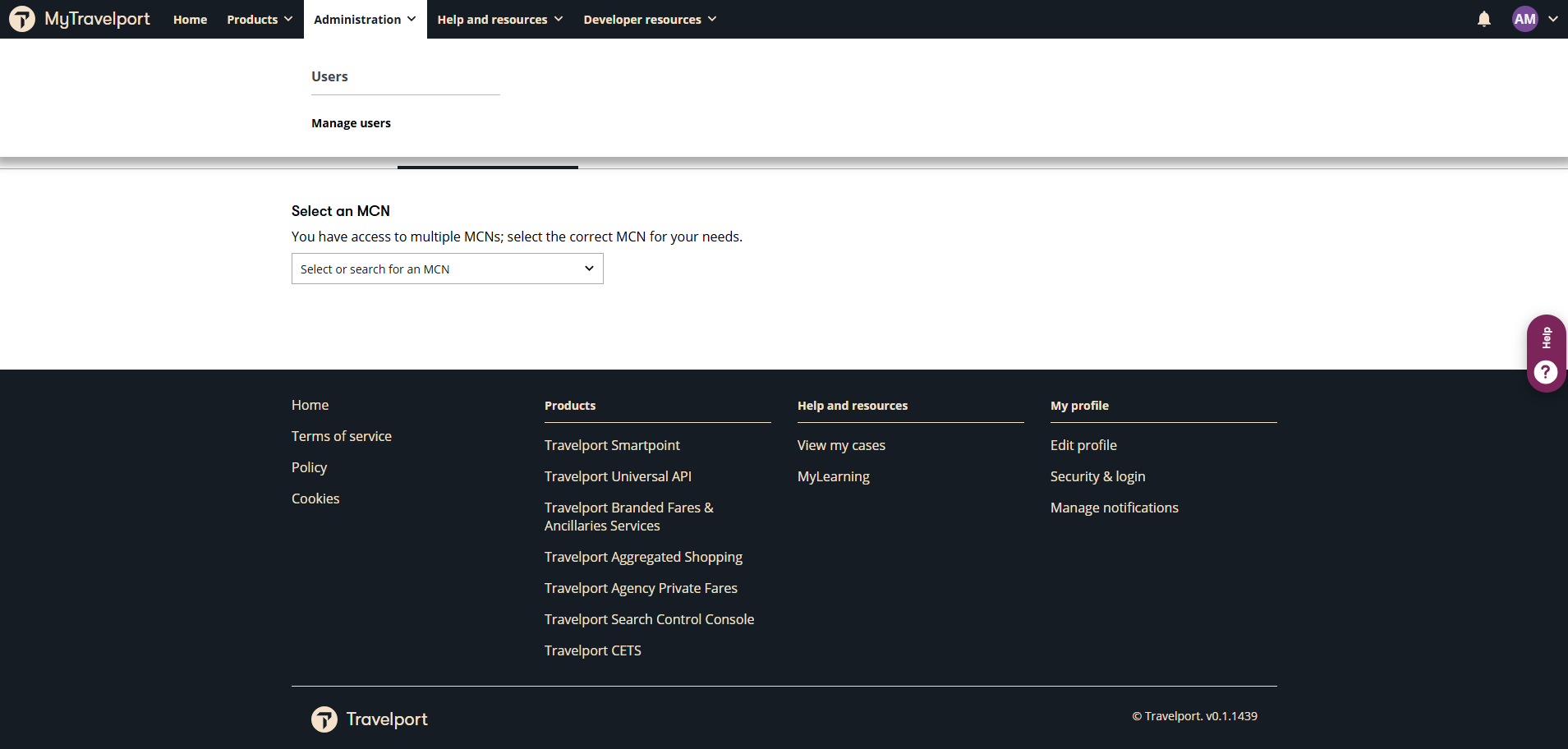Click the Select an MCN heading

coord(341,211)
